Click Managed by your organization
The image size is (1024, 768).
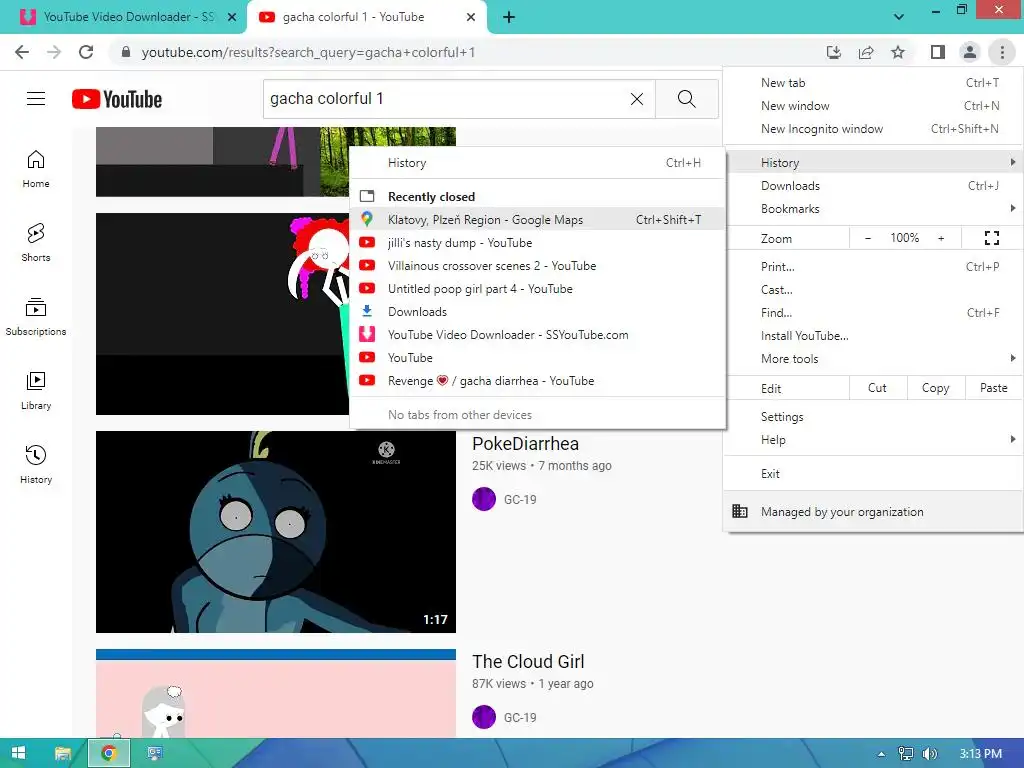[x=874, y=512]
